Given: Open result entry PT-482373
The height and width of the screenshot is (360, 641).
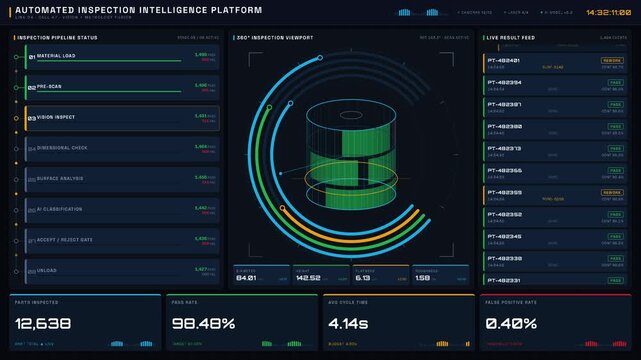Looking at the screenshot, I should point(555,152).
